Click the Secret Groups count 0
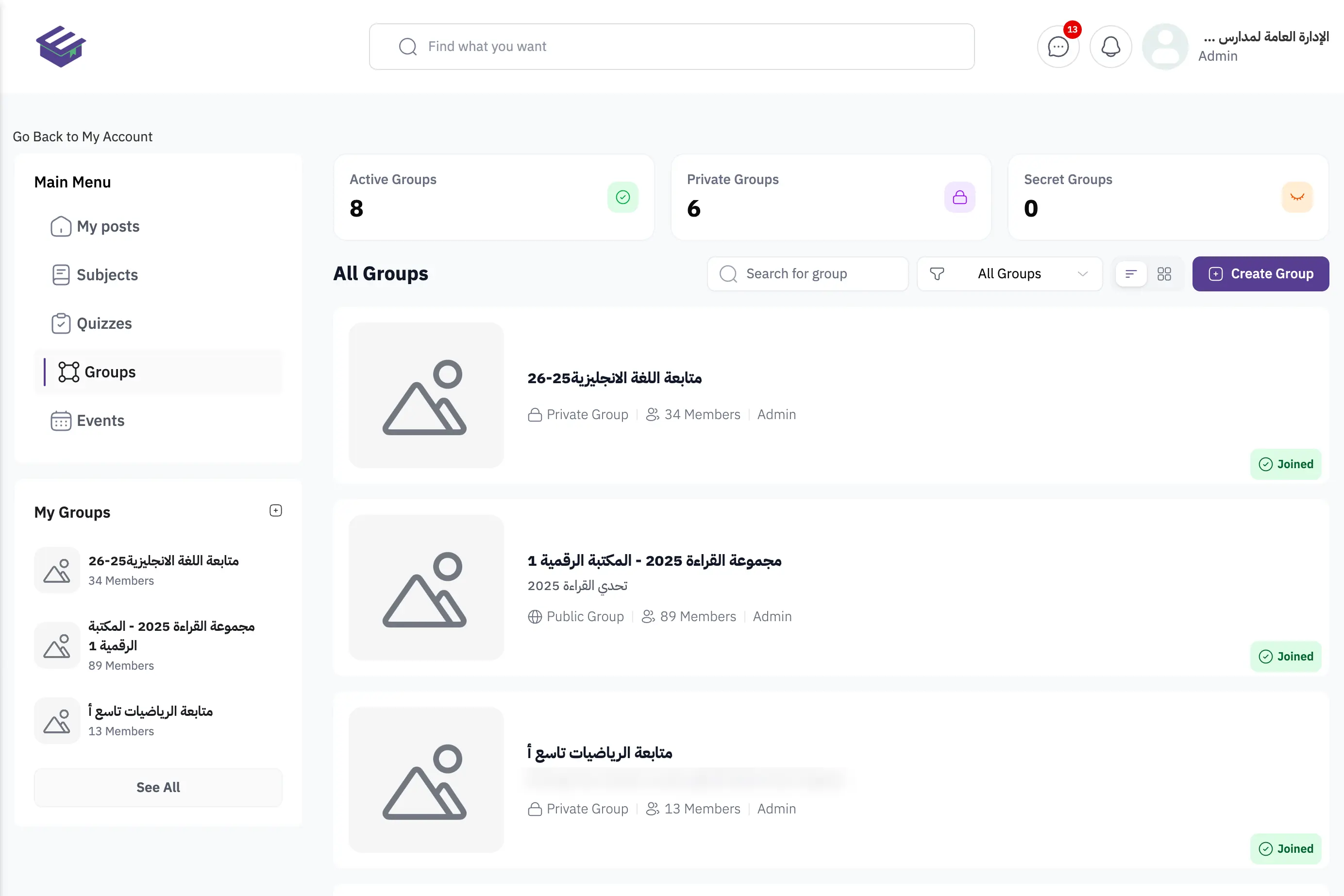The image size is (1344, 896). point(1031,208)
